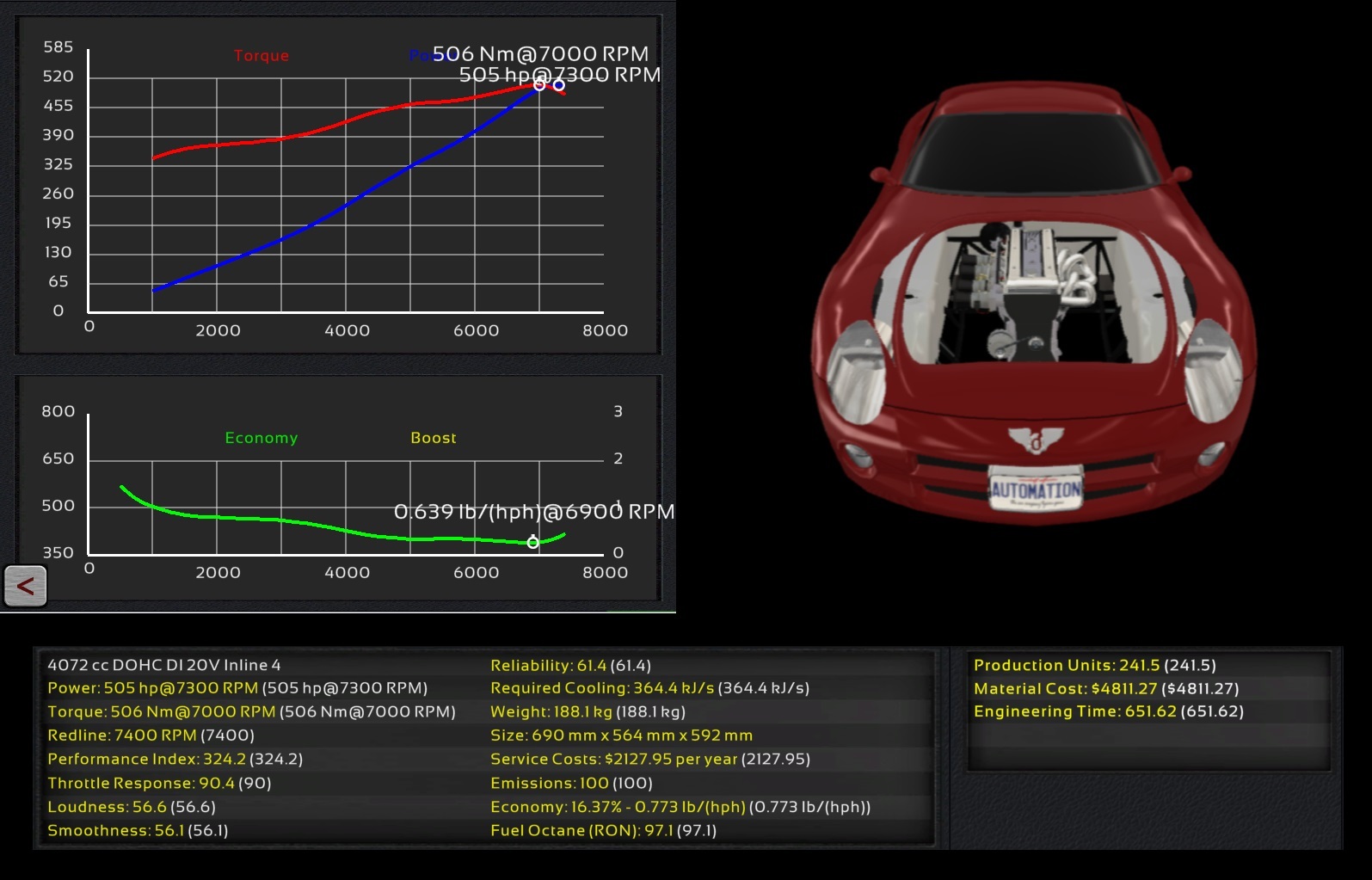Click the AUTOMATION license plate
1372x880 pixels.
click(1036, 489)
